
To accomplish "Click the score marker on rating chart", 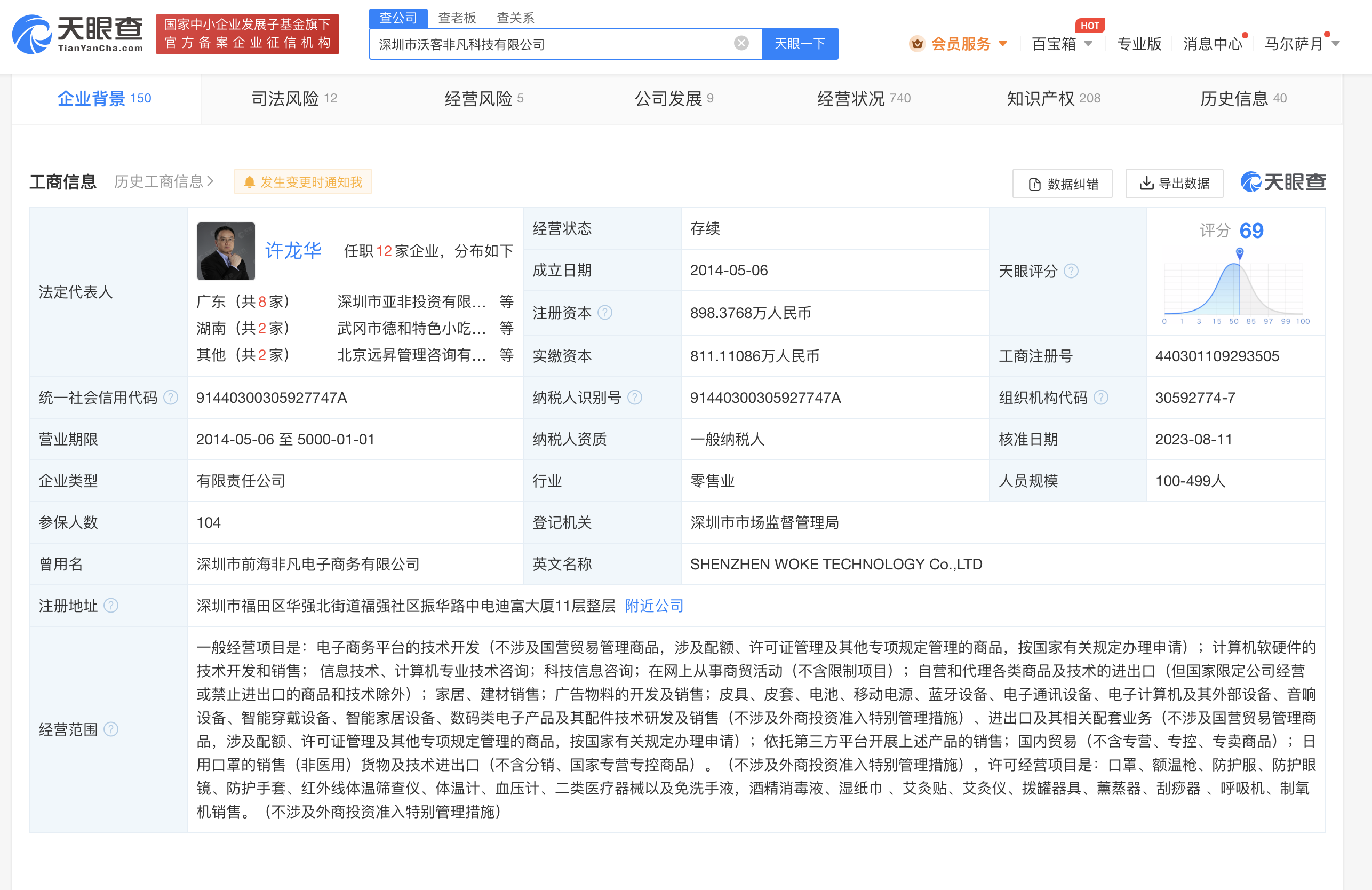I will (1240, 252).
